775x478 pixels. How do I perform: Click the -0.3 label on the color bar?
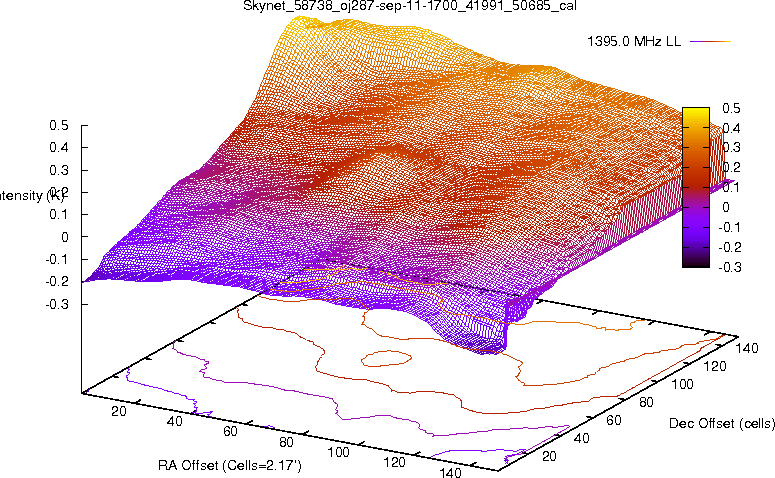[x=729, y=267]
